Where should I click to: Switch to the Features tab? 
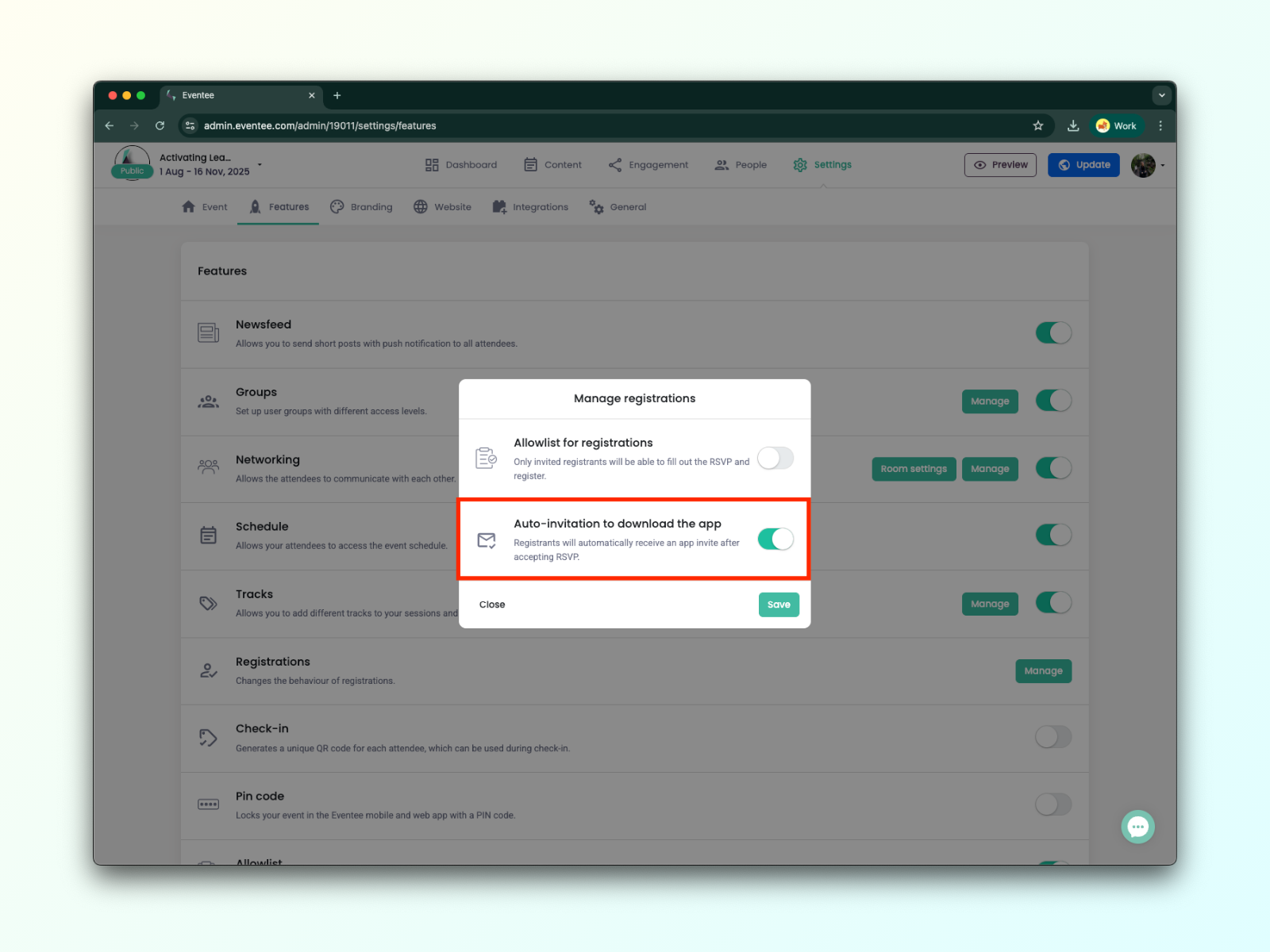pyautogui.click(x=279, y=207)
